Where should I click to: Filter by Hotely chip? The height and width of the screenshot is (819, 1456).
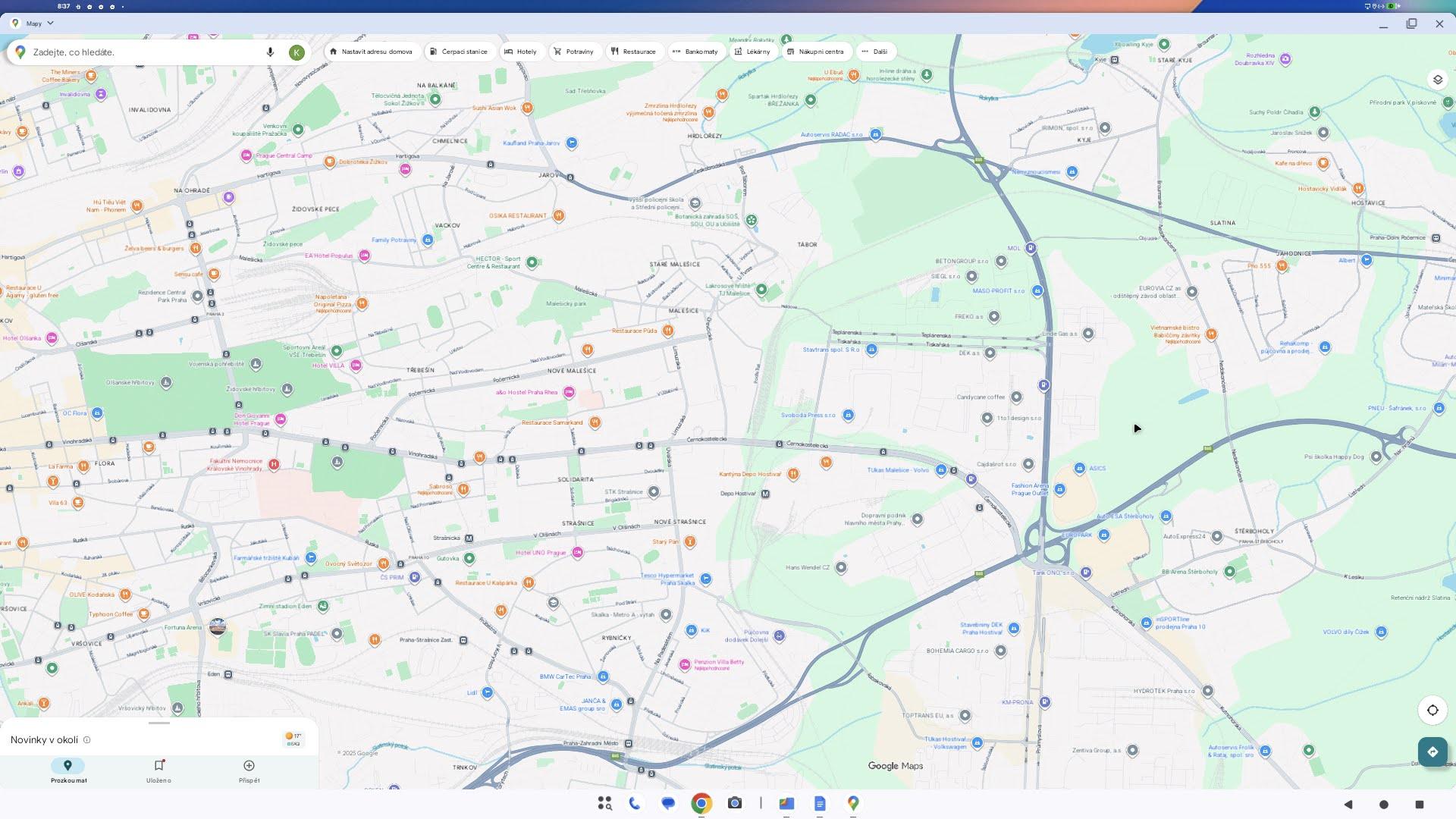click(x=521, y=52)
